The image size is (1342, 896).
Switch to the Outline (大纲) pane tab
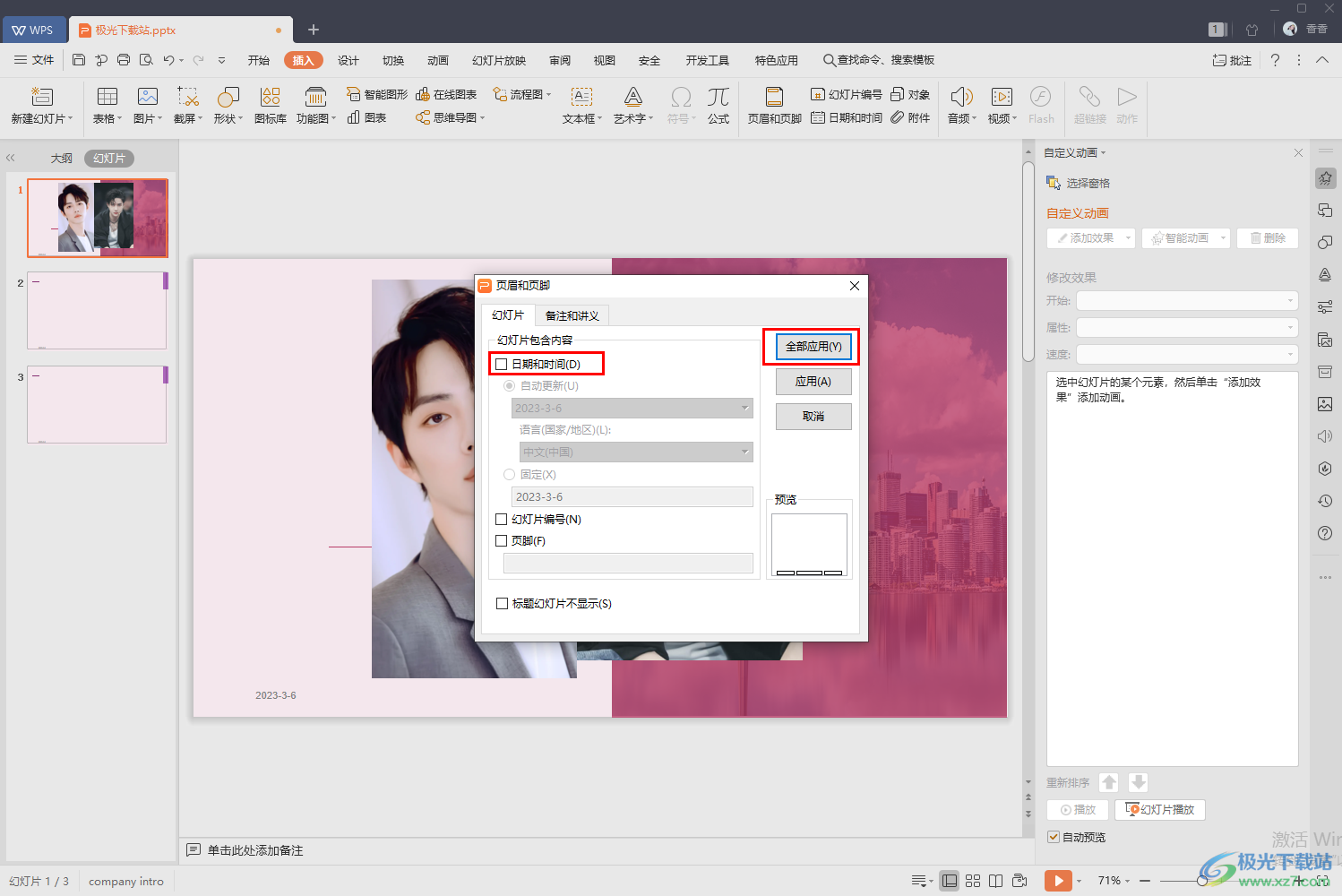click(x=62, y=158)
